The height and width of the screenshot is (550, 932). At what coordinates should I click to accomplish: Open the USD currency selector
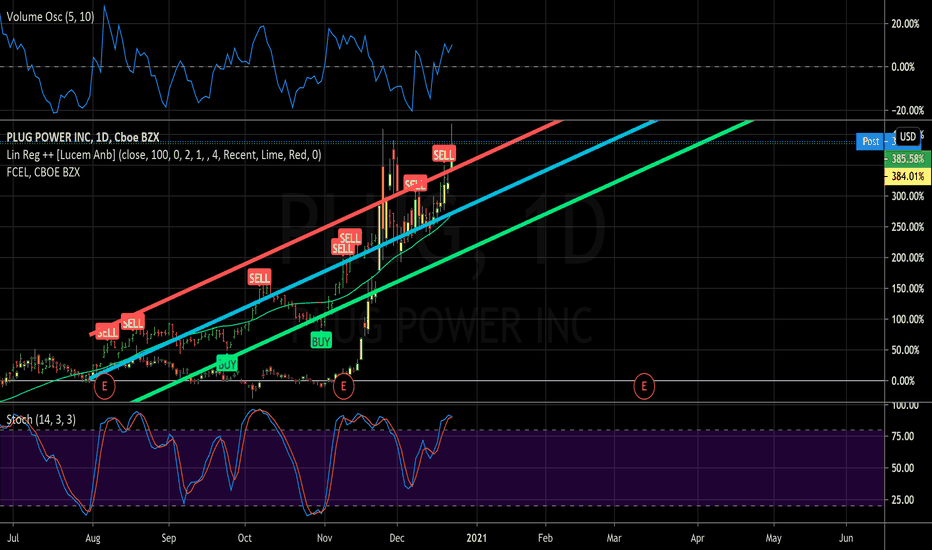(x=908, y=136)
